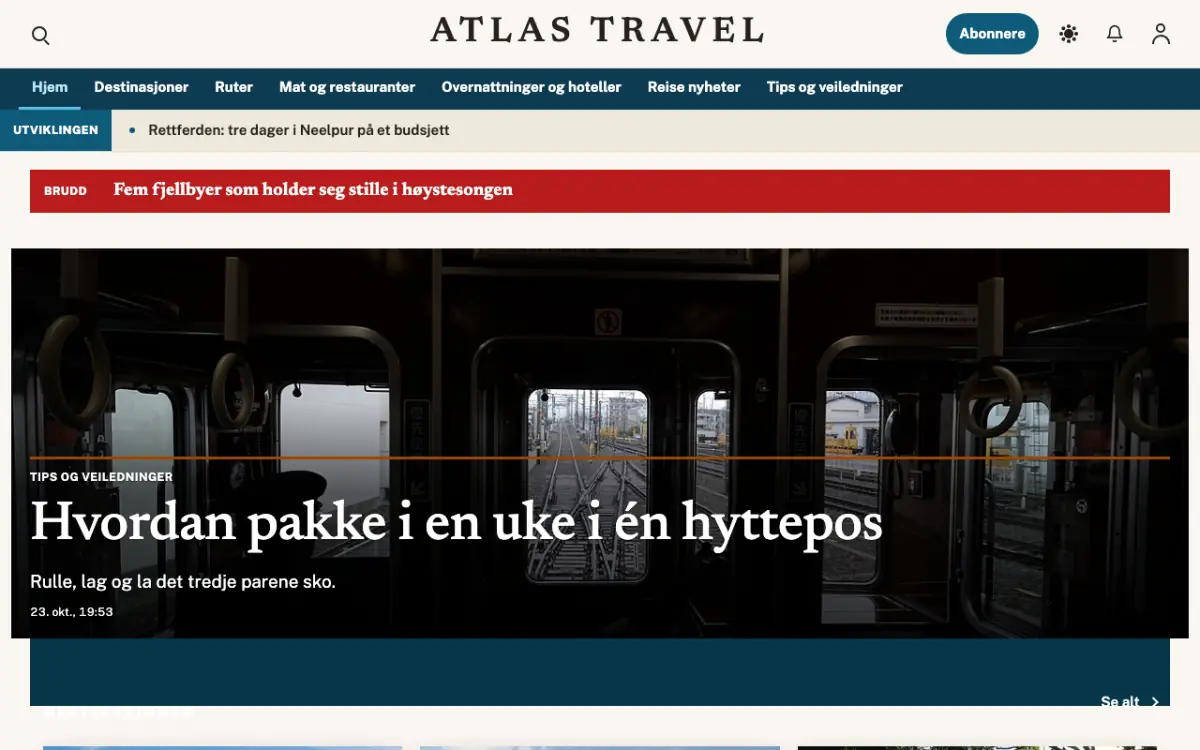This screenshot has width=1200, height=750.
Task: Go to the Atlas Travel logo homepage
Action: [x=597, y=30]
